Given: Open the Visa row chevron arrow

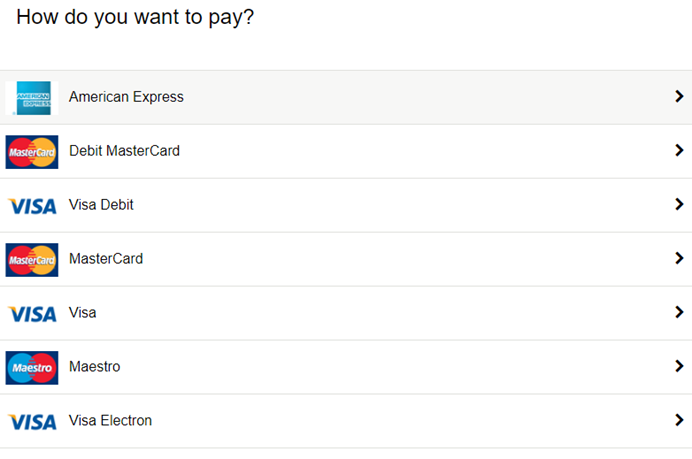Looking at the screenshot, I should 679,312.
